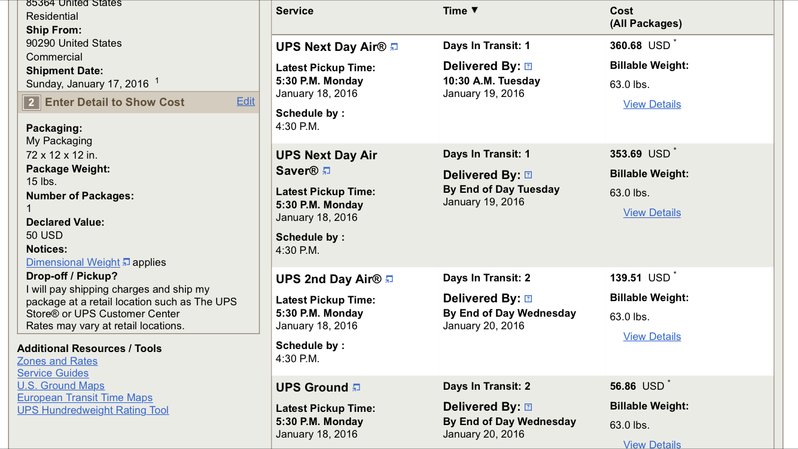Open the Dimensional Weight notice link

73,262
